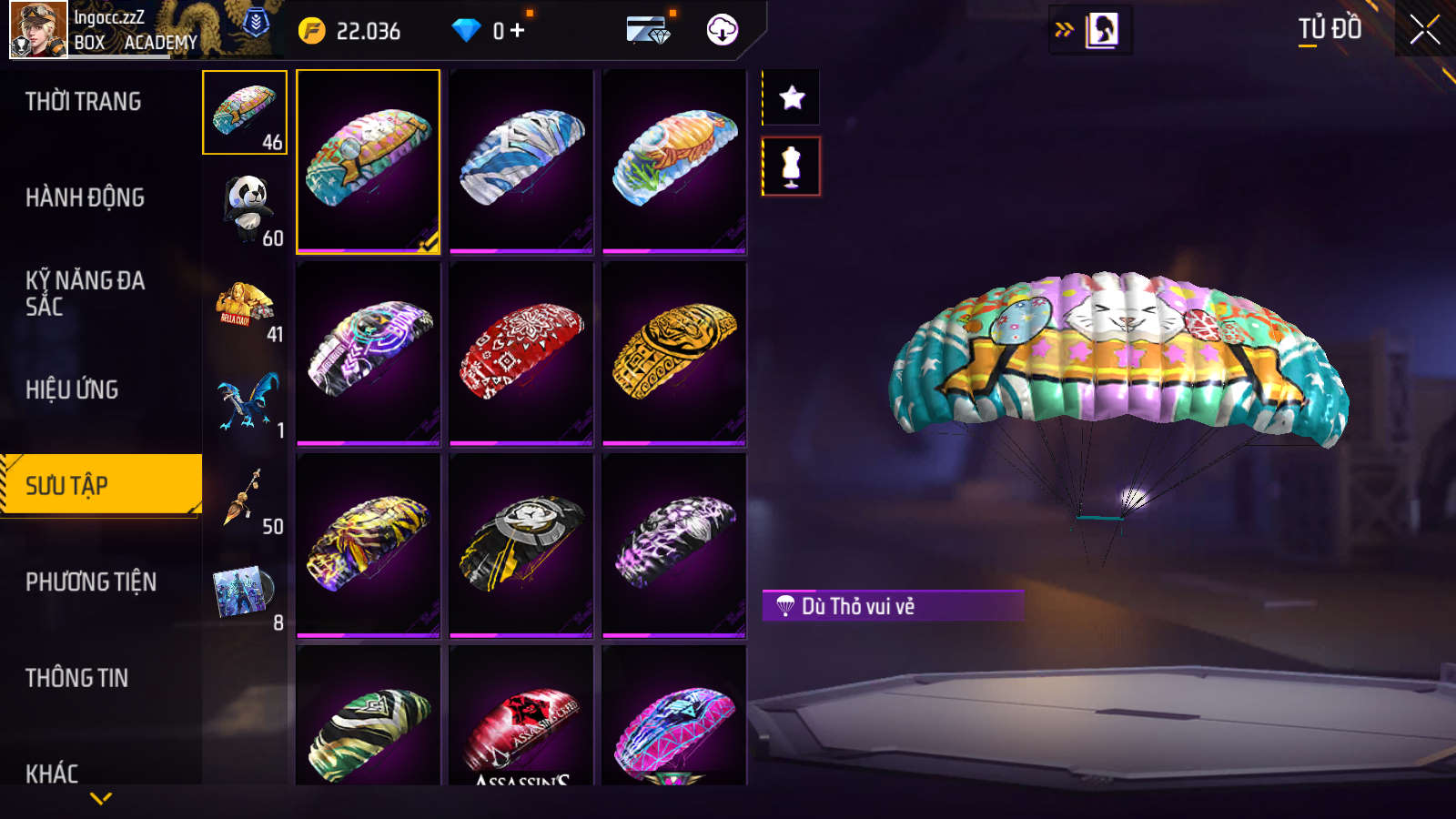Image resolution: width=1456 pixels, height=819 pixels.
Task: Select the red bandana parachute skin
Action: [x=521, y=354]
